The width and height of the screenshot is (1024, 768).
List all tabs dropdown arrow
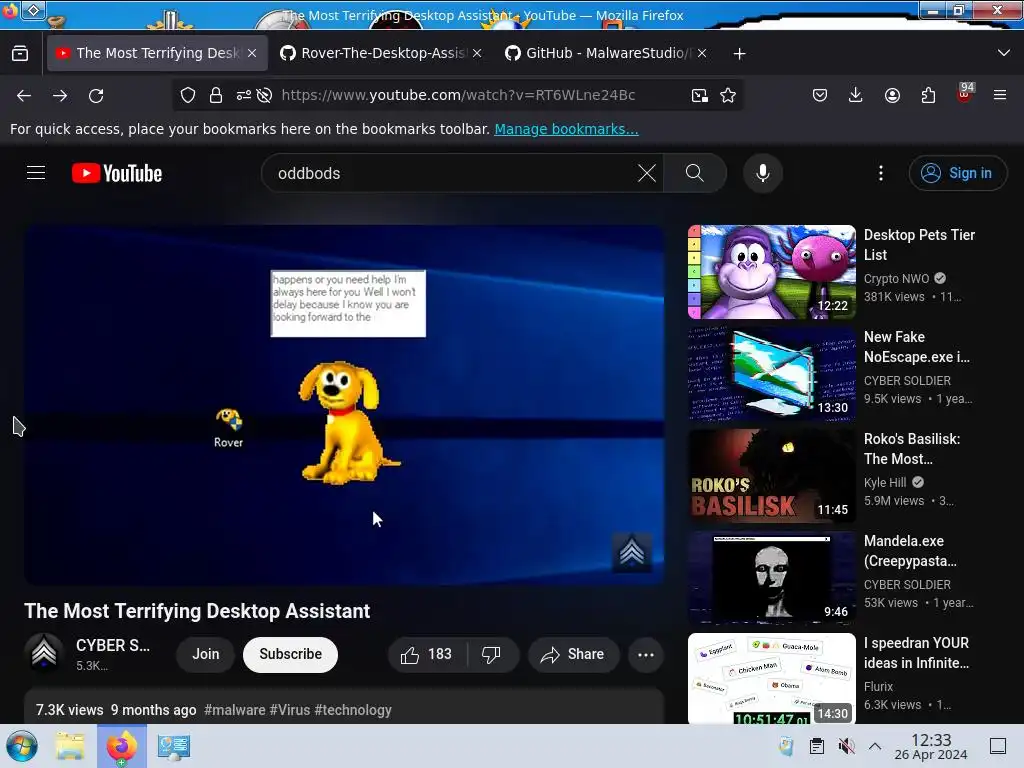[1004, 53]
